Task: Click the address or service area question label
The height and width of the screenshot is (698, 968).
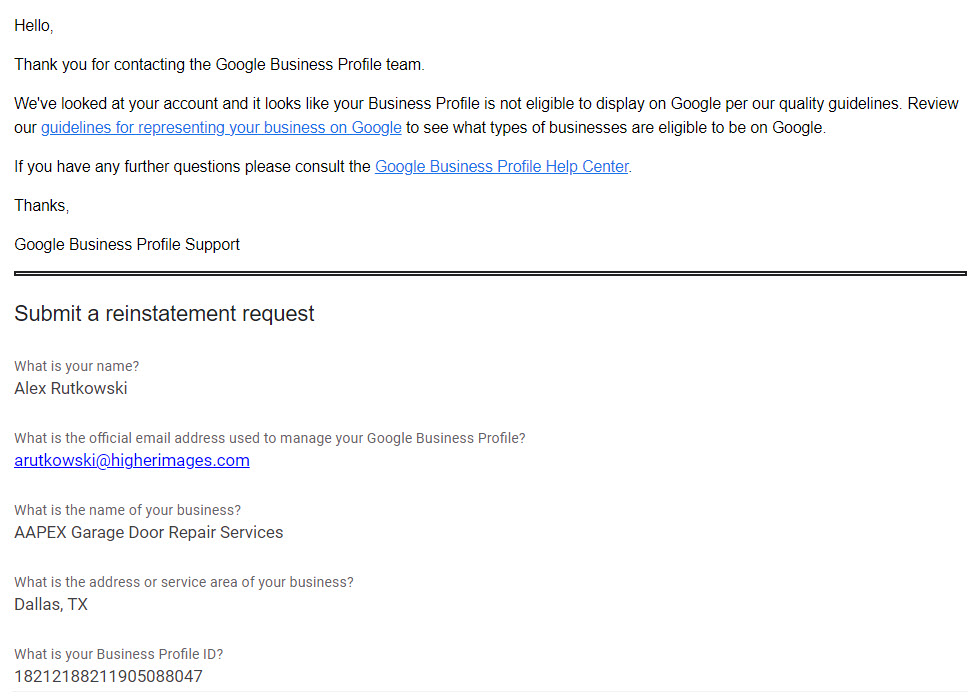Action: coord(184,582)
